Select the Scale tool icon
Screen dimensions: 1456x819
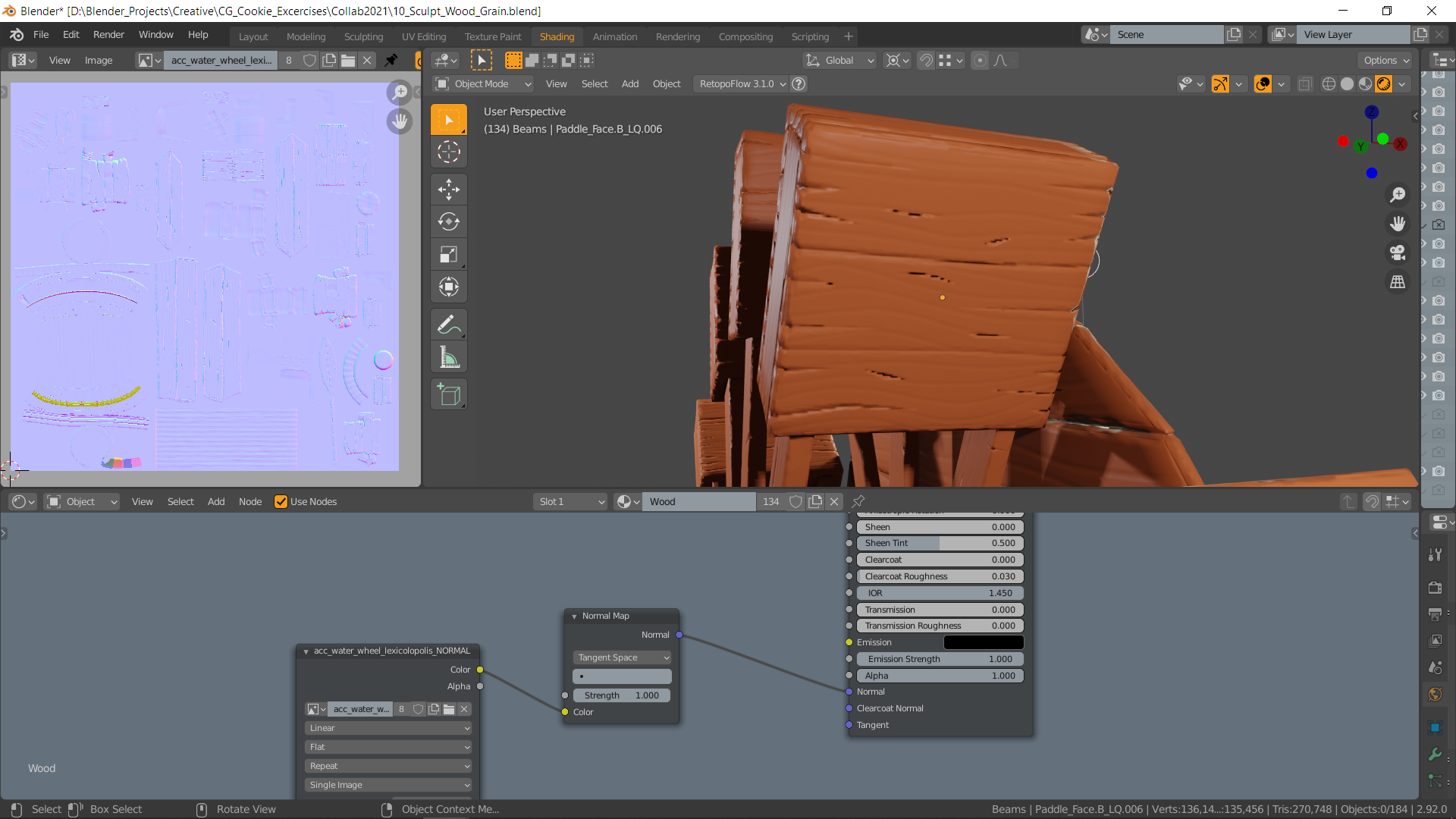pos(448,254)
